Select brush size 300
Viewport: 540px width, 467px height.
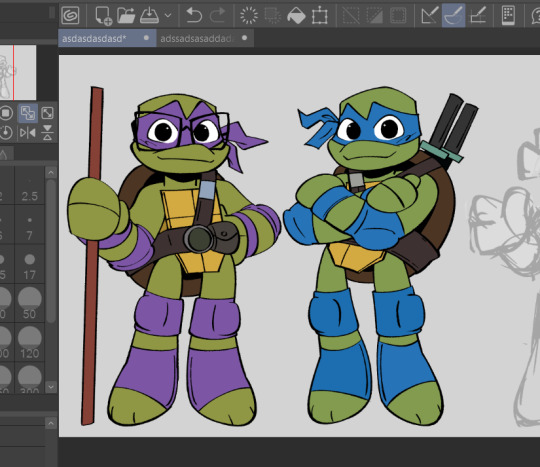(30, 378)
